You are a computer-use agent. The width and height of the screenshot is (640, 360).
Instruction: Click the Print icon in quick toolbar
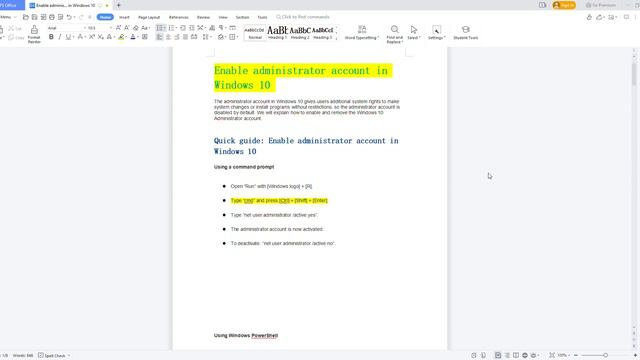(x=52, y=17)
